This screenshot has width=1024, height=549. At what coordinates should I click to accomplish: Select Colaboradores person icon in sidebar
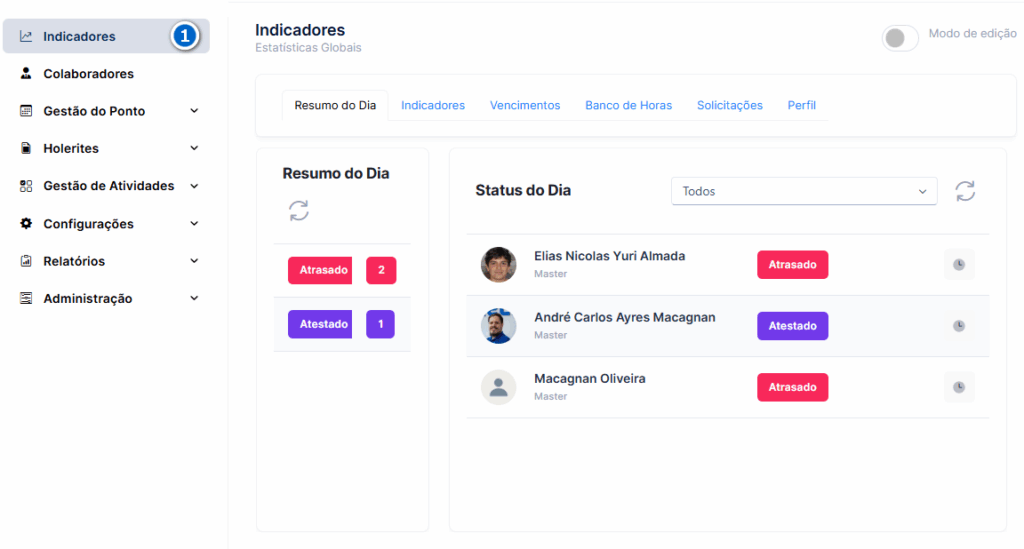pos(25,73)
